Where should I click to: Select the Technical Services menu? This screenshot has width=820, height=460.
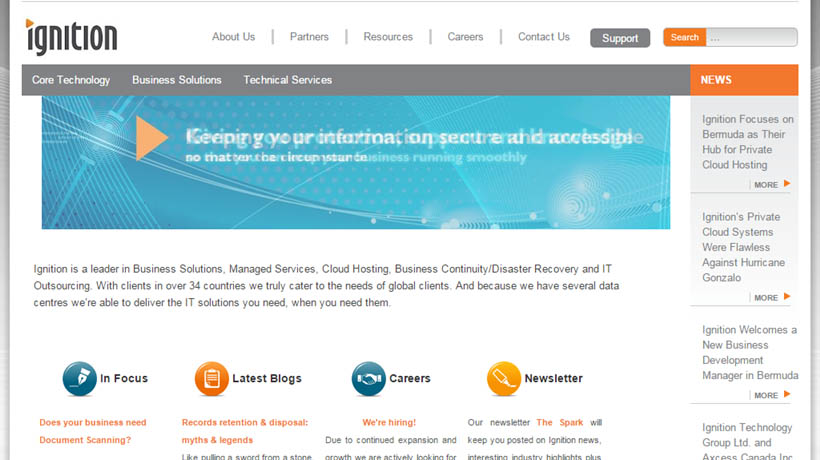[x=288, y=80]
